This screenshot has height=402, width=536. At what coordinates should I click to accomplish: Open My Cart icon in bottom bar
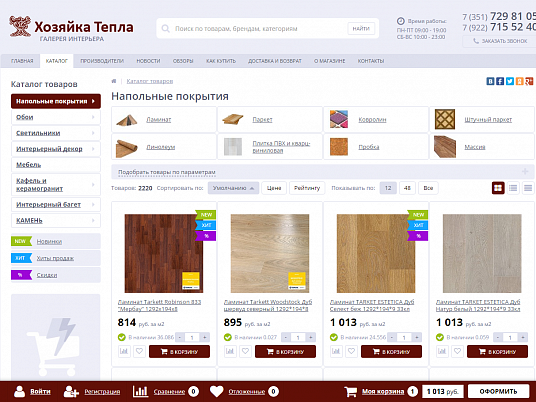point(350,391)
